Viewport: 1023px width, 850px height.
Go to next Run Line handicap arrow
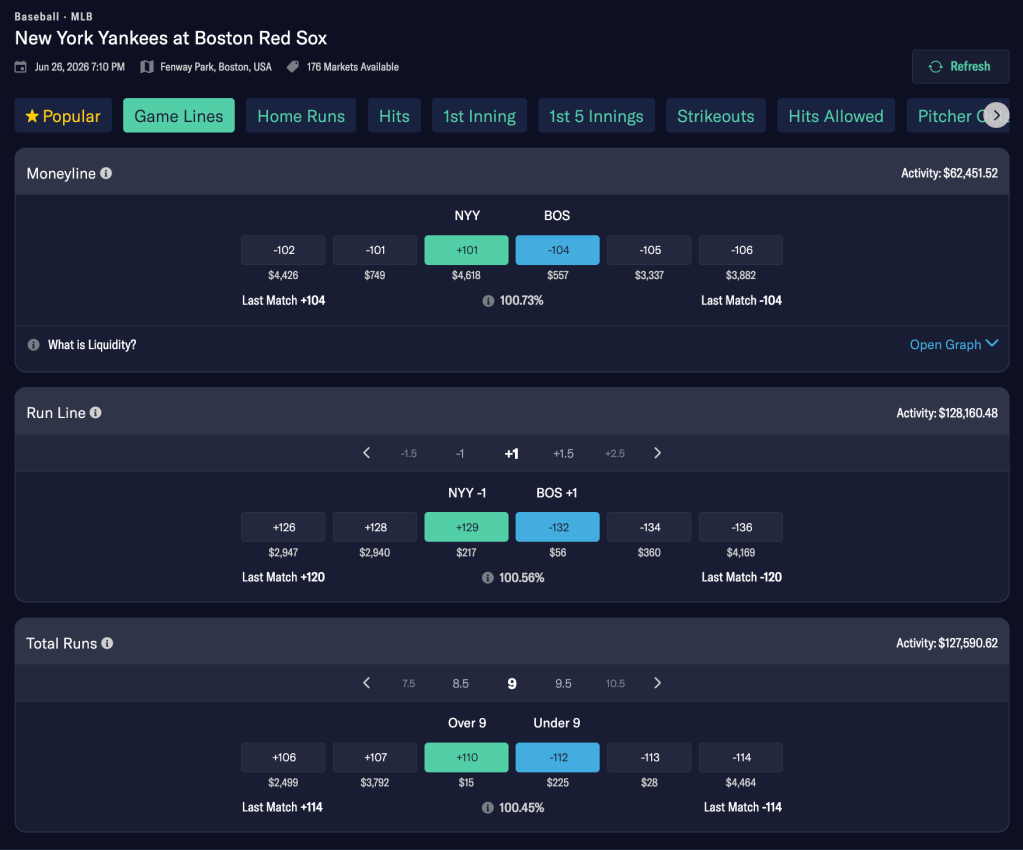(x=657, y=453)
